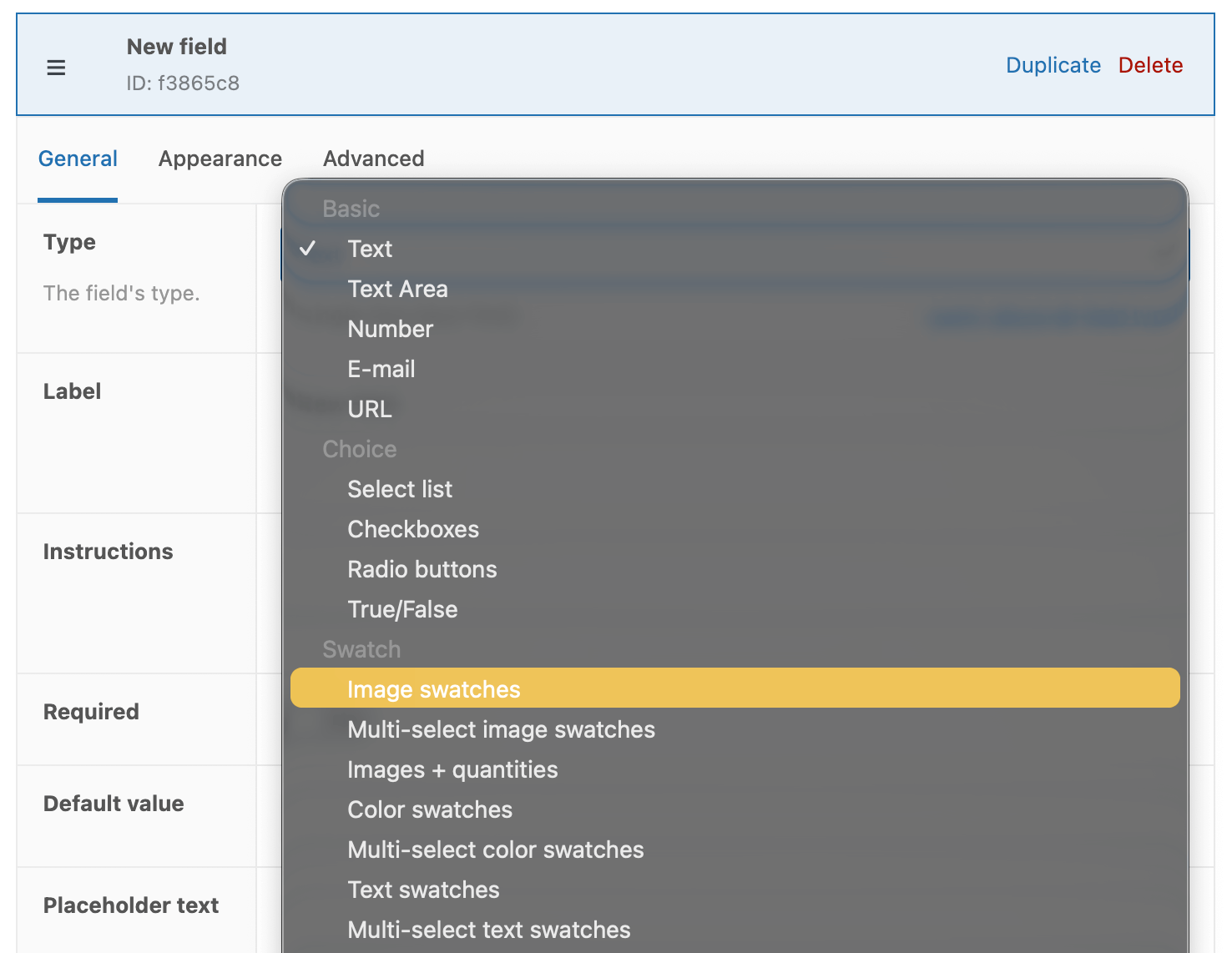Choose Checkboxes from the Choice group
Viewport: 1232px width, 953px height.
click(x=413, y=529)
